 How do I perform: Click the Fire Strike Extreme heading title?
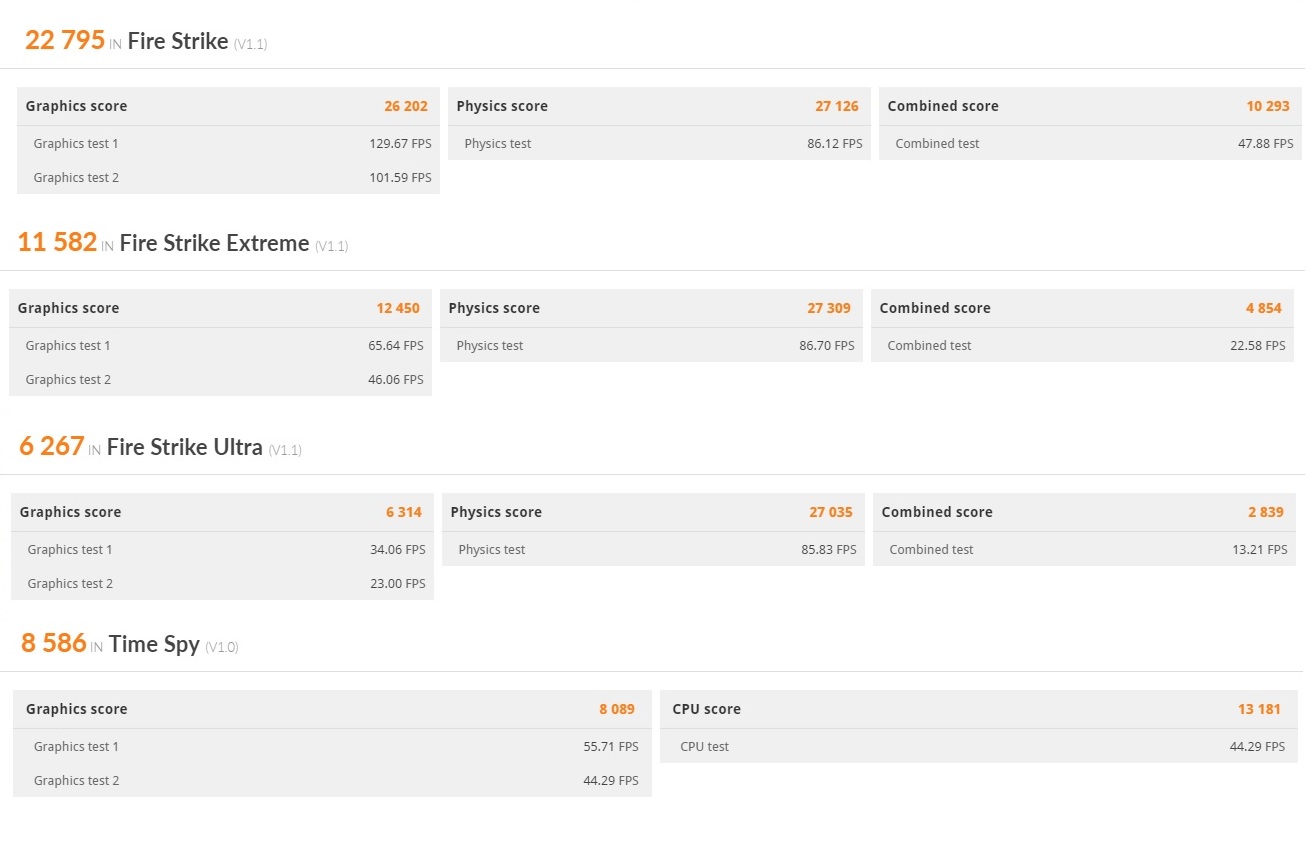(x=214, y=243)
